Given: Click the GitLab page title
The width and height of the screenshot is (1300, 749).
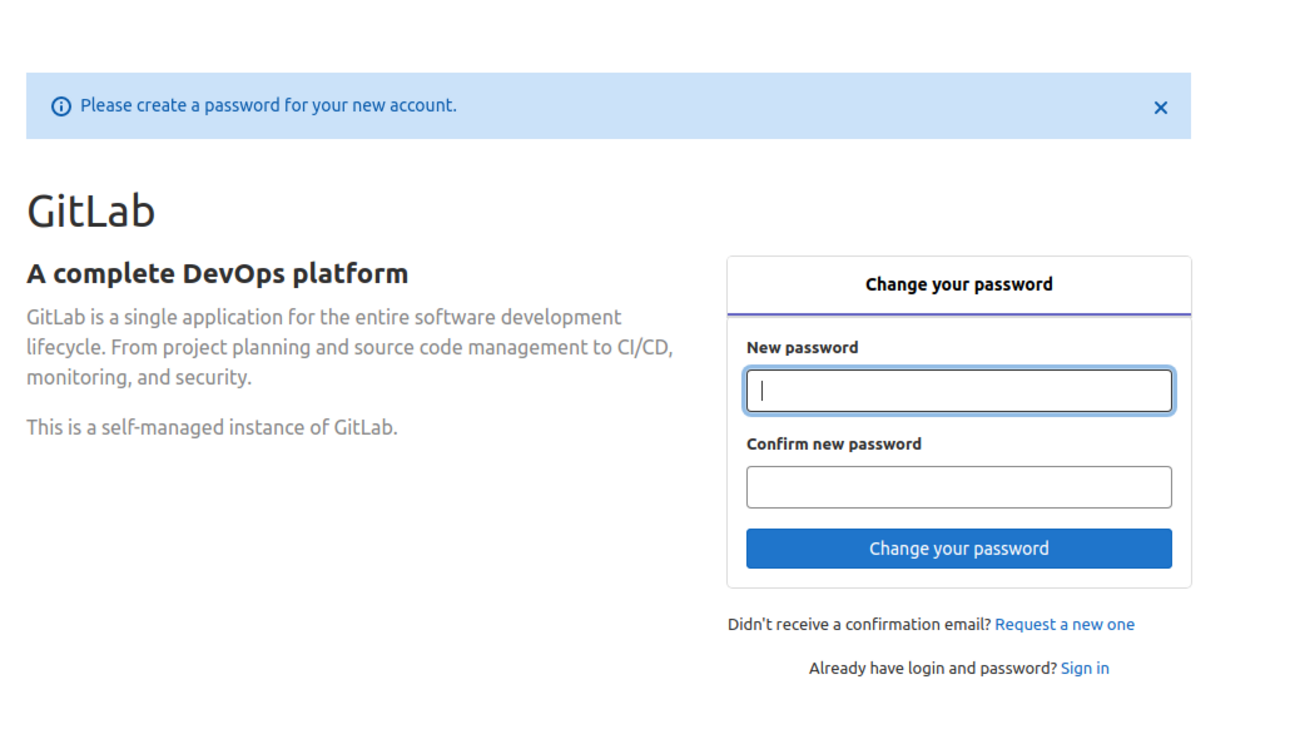Looking at the screenshot, I should coord(91,211).
